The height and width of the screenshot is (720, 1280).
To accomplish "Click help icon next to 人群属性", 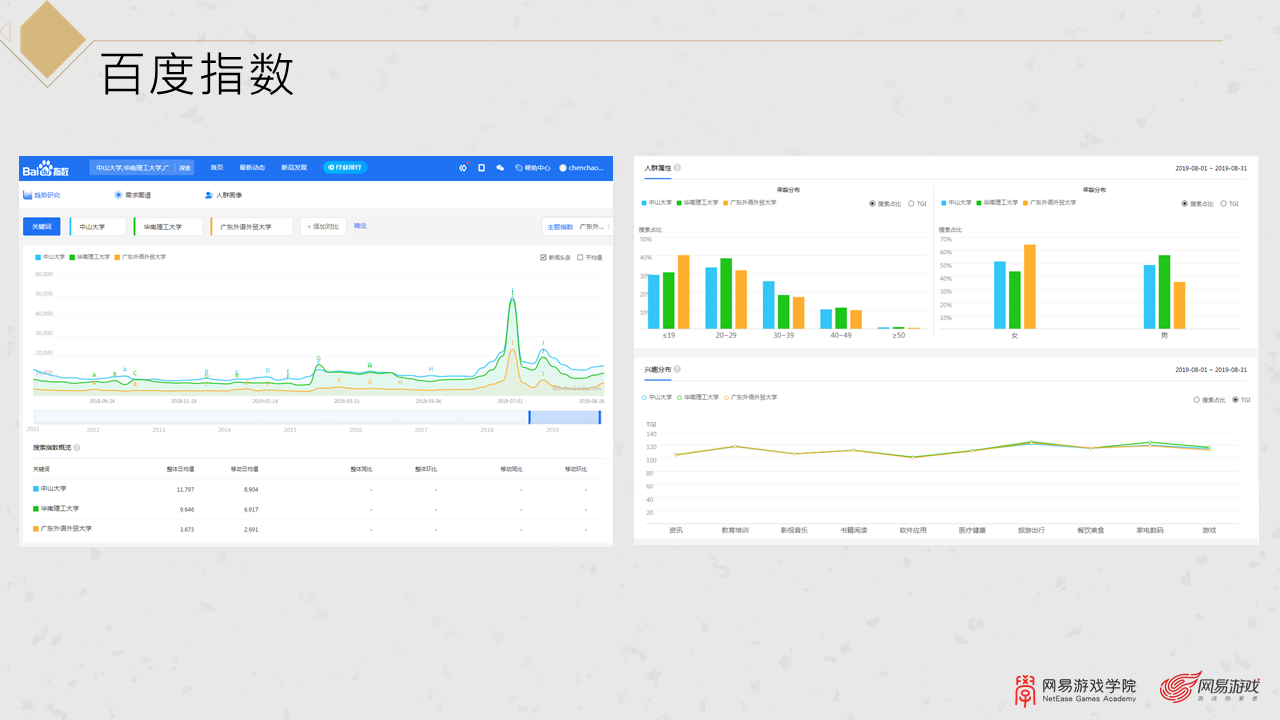I will pos(677,168).
